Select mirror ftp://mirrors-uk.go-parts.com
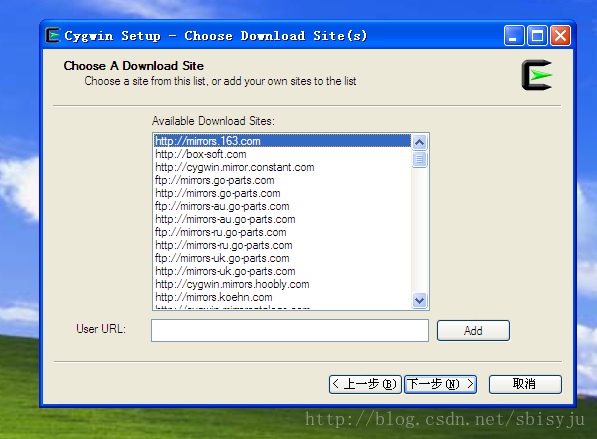Screen dimensions: 597x439 283,258
